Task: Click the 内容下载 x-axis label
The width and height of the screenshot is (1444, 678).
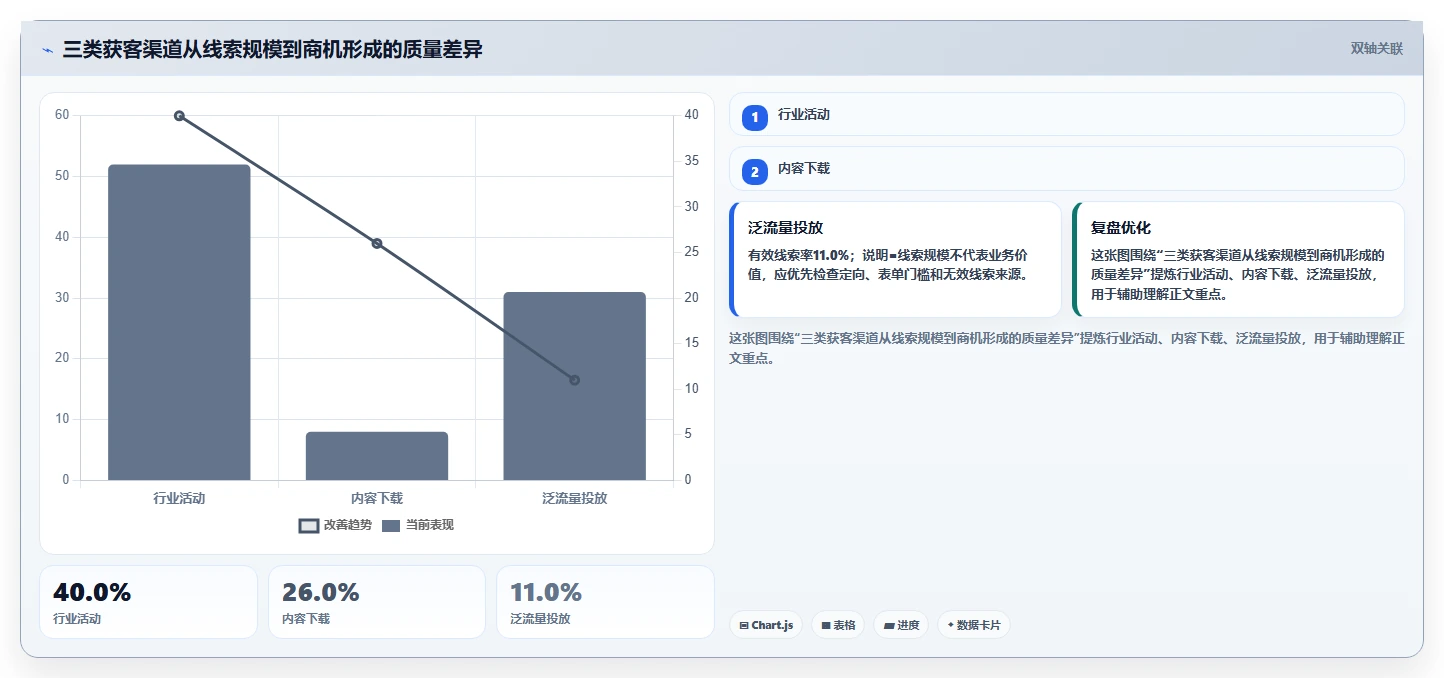Action: coord(377,498)
